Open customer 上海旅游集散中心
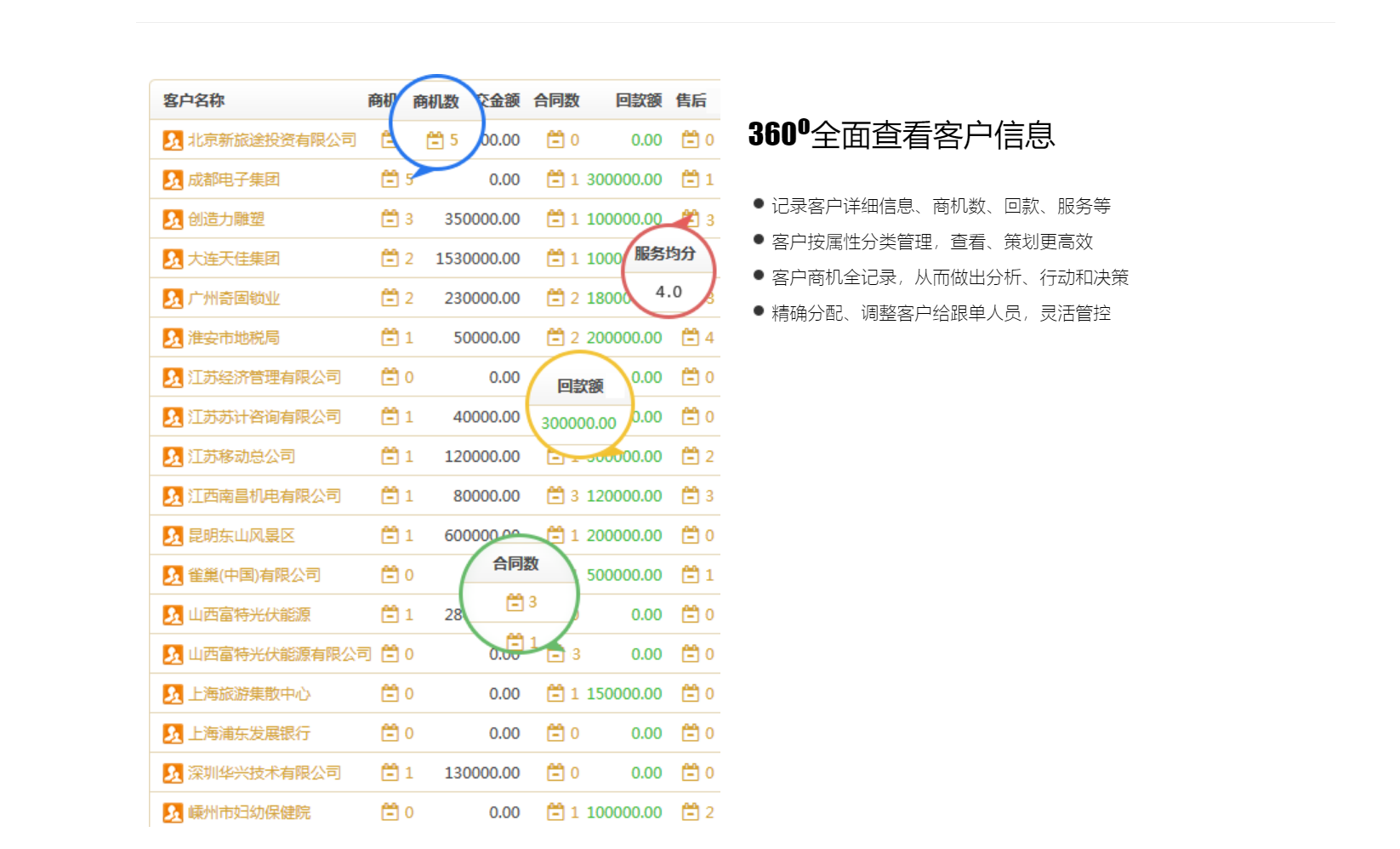The image size is (1400, 849). click(249, 694)
